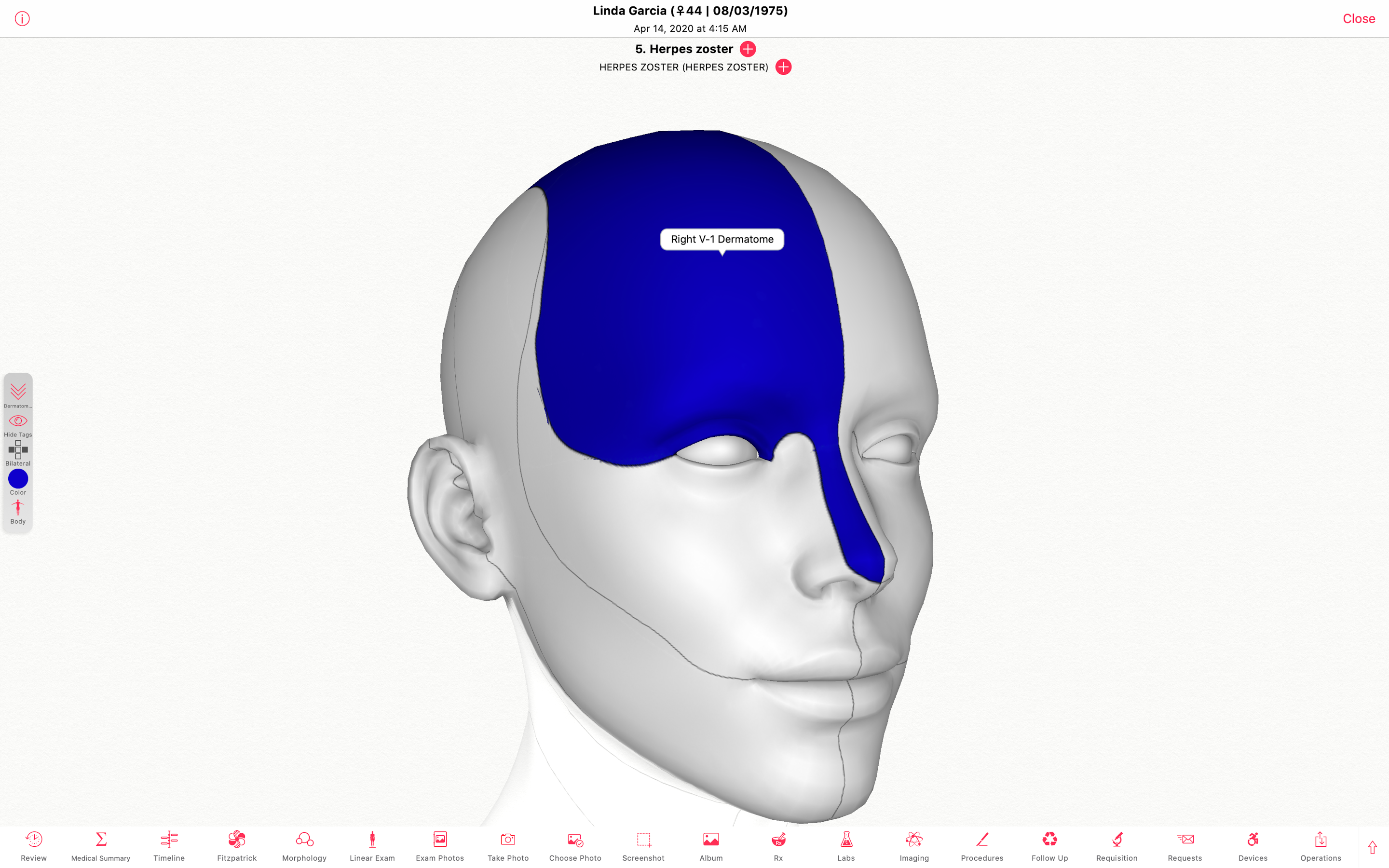Open the Rx prescriptions tool
Image resolution: width=1389 pixels, height=868 pixels.
(778, 846)
